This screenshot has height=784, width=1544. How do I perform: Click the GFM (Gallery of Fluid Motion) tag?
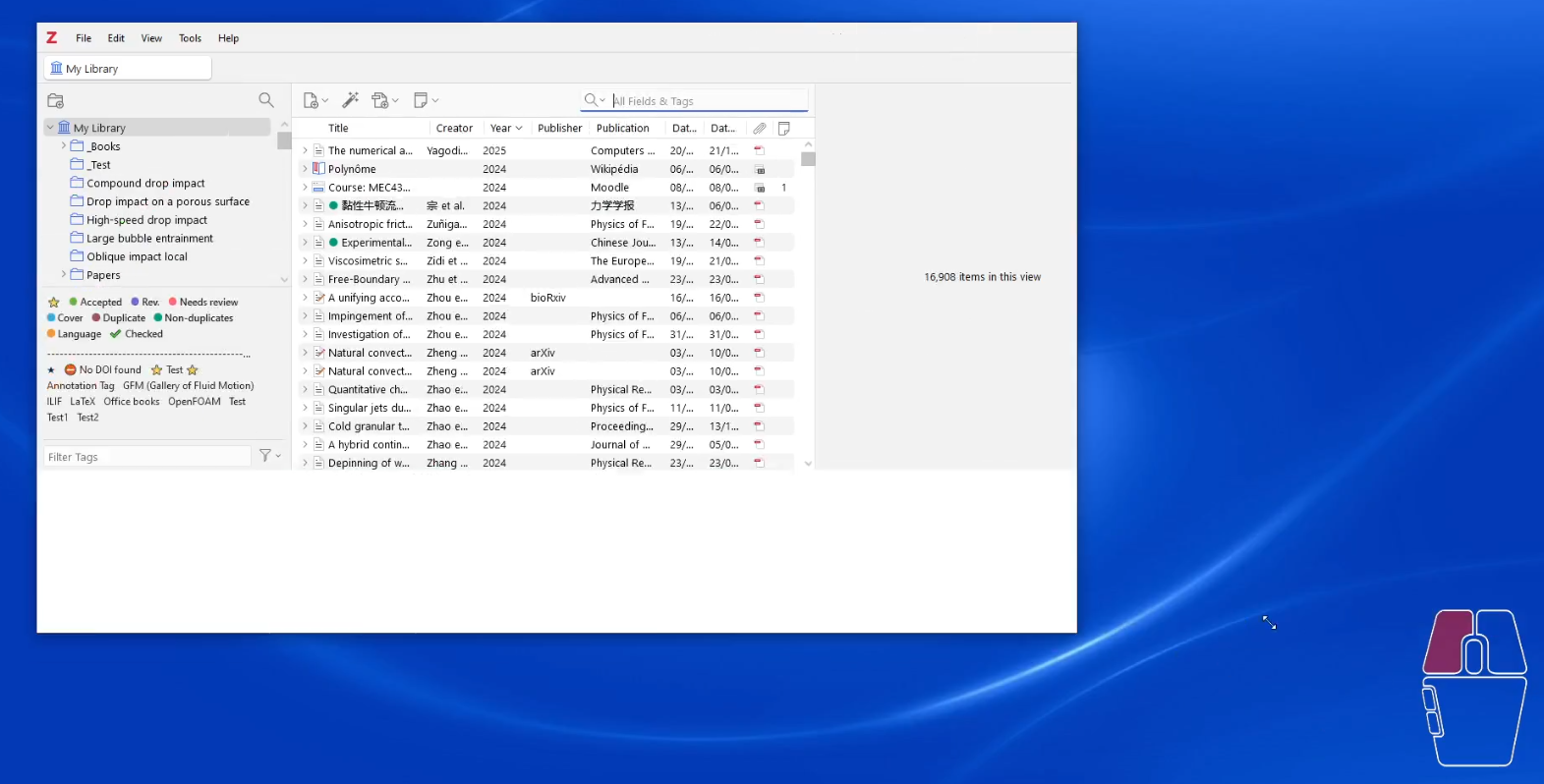[x=188, y=386]
